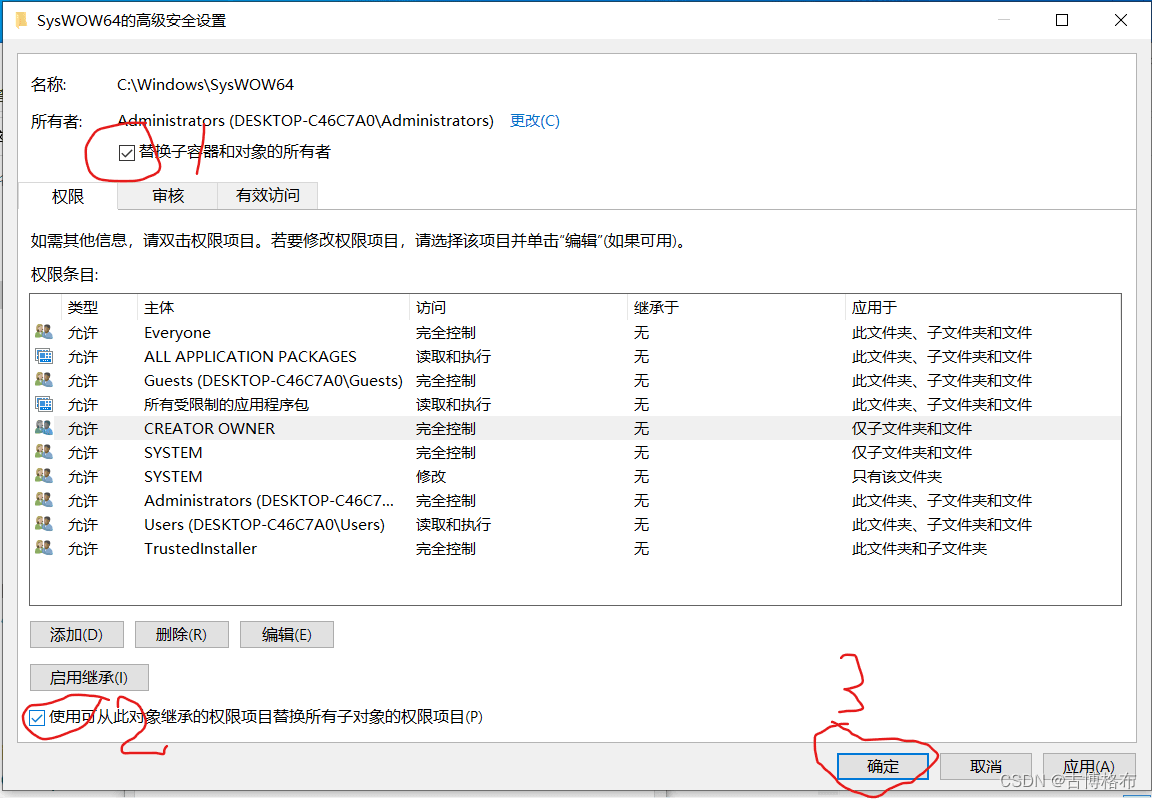Screen dimensions: 1152x799
Task: Select the Administrators permission entry row
Action: pos(268,500)
